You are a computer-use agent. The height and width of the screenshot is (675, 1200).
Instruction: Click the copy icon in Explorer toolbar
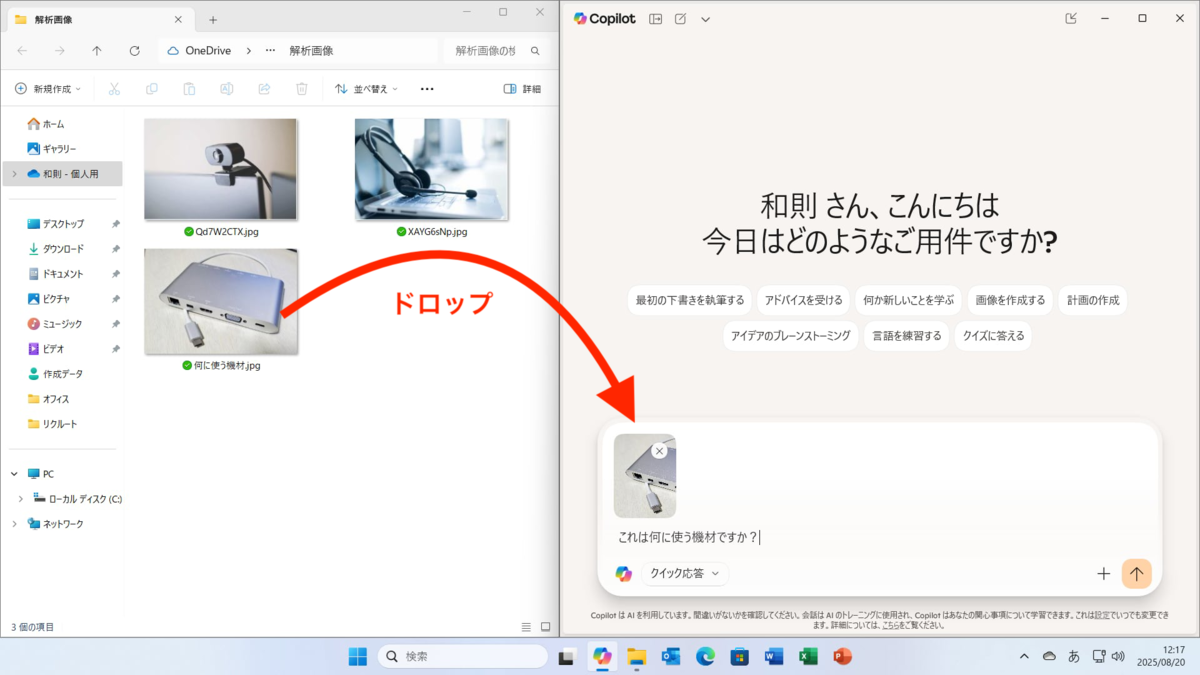coord(152,89)
